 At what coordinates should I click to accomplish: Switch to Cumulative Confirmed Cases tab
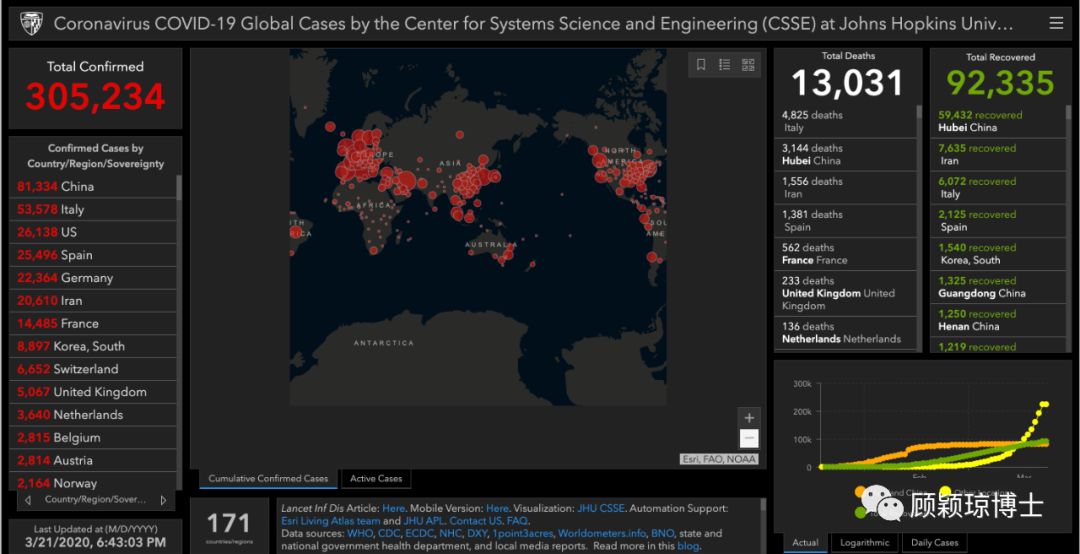[x=268, y=478]
